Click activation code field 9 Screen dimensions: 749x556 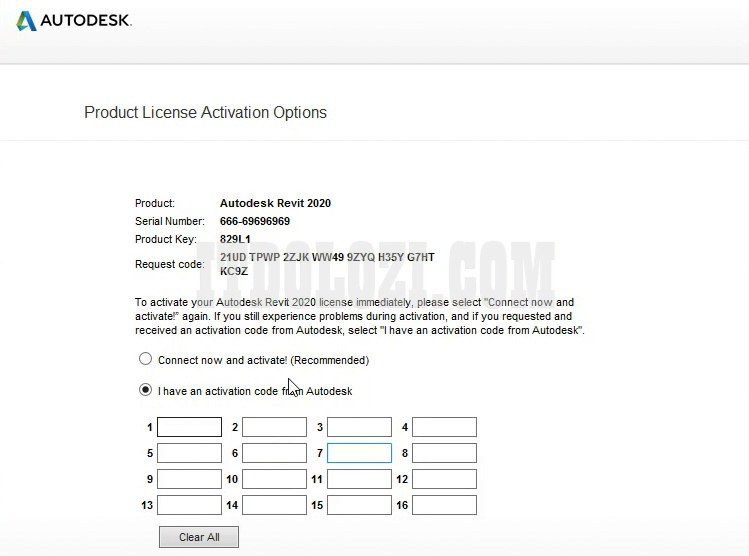coord(189,479)
